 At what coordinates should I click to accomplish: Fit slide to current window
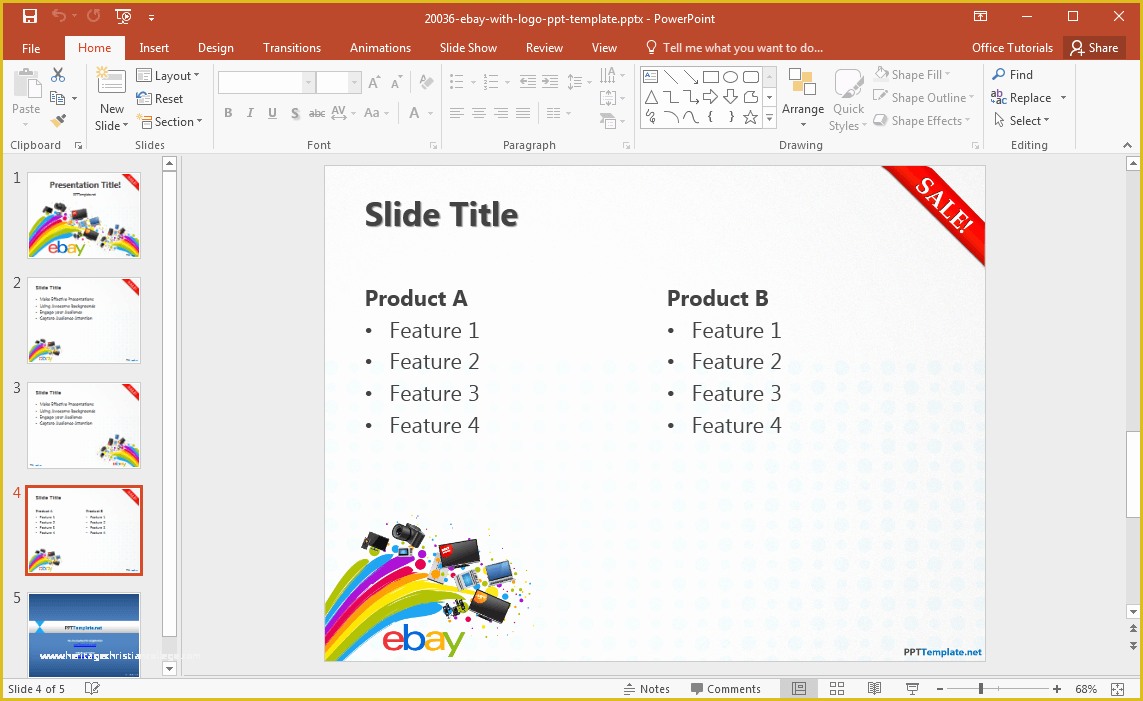(x=1117, y=689)
